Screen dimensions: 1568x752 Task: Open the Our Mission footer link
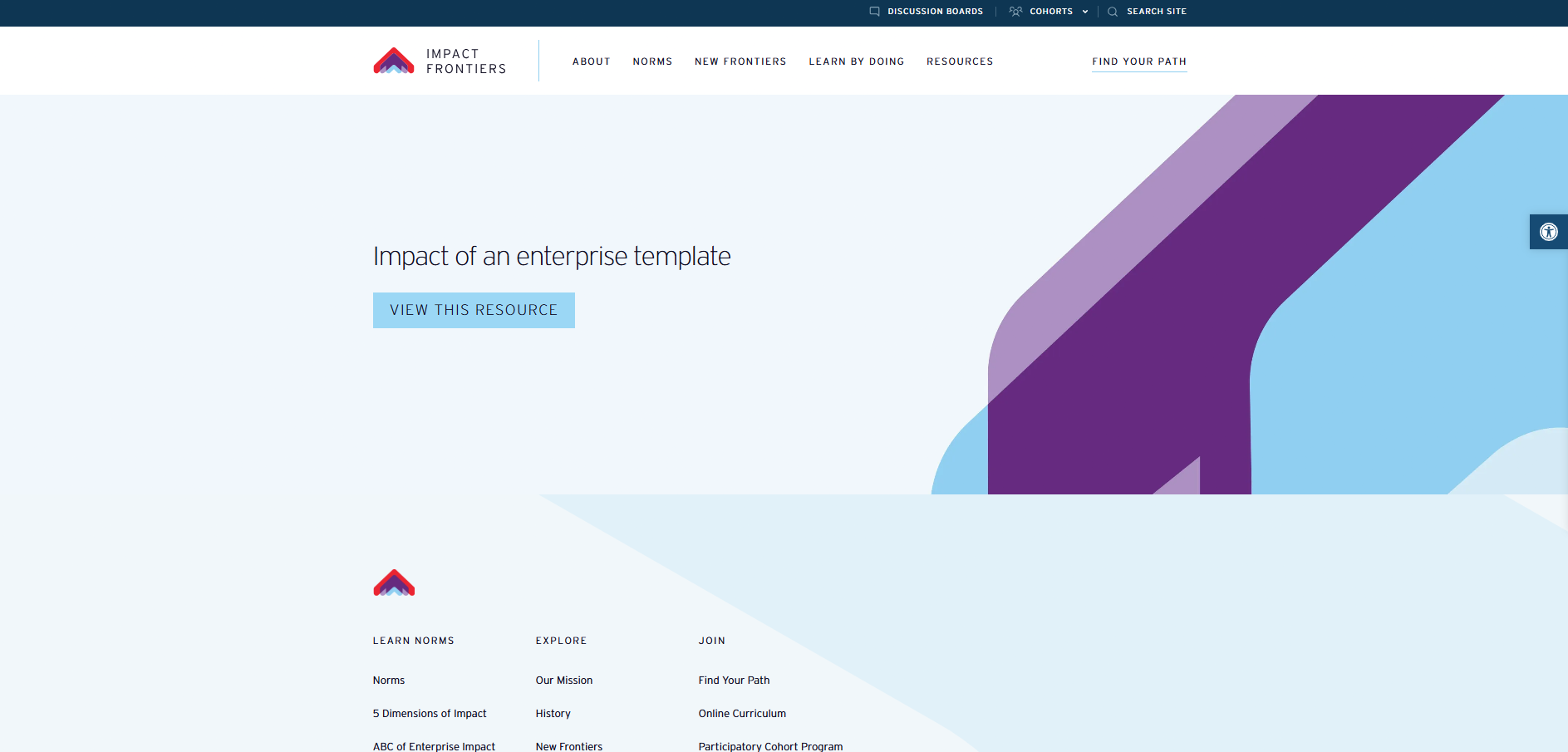click(564, 680)
